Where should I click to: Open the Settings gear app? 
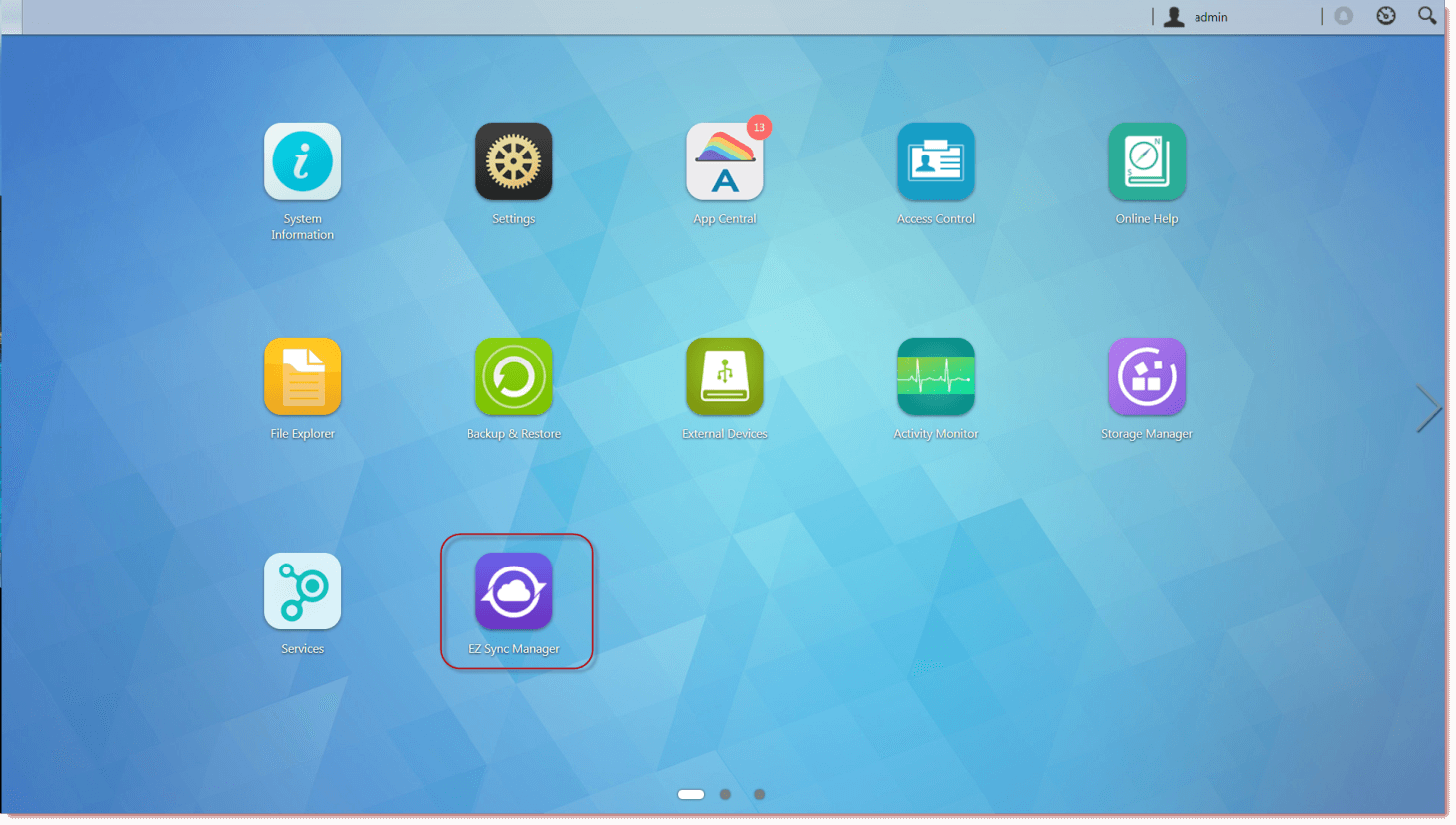click(x=513, y=161)
